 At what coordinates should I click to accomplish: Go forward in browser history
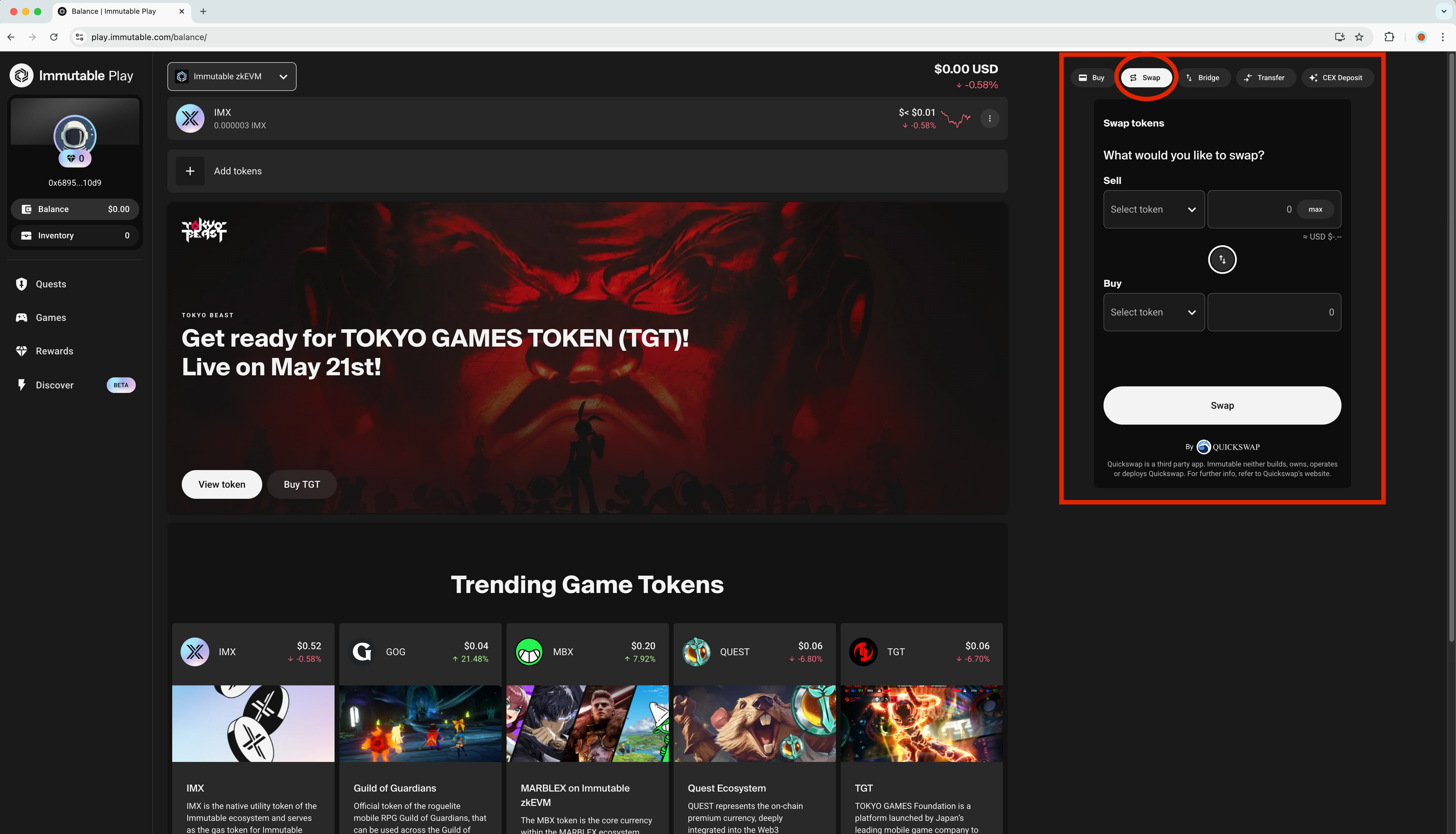(x=32, y=37)
